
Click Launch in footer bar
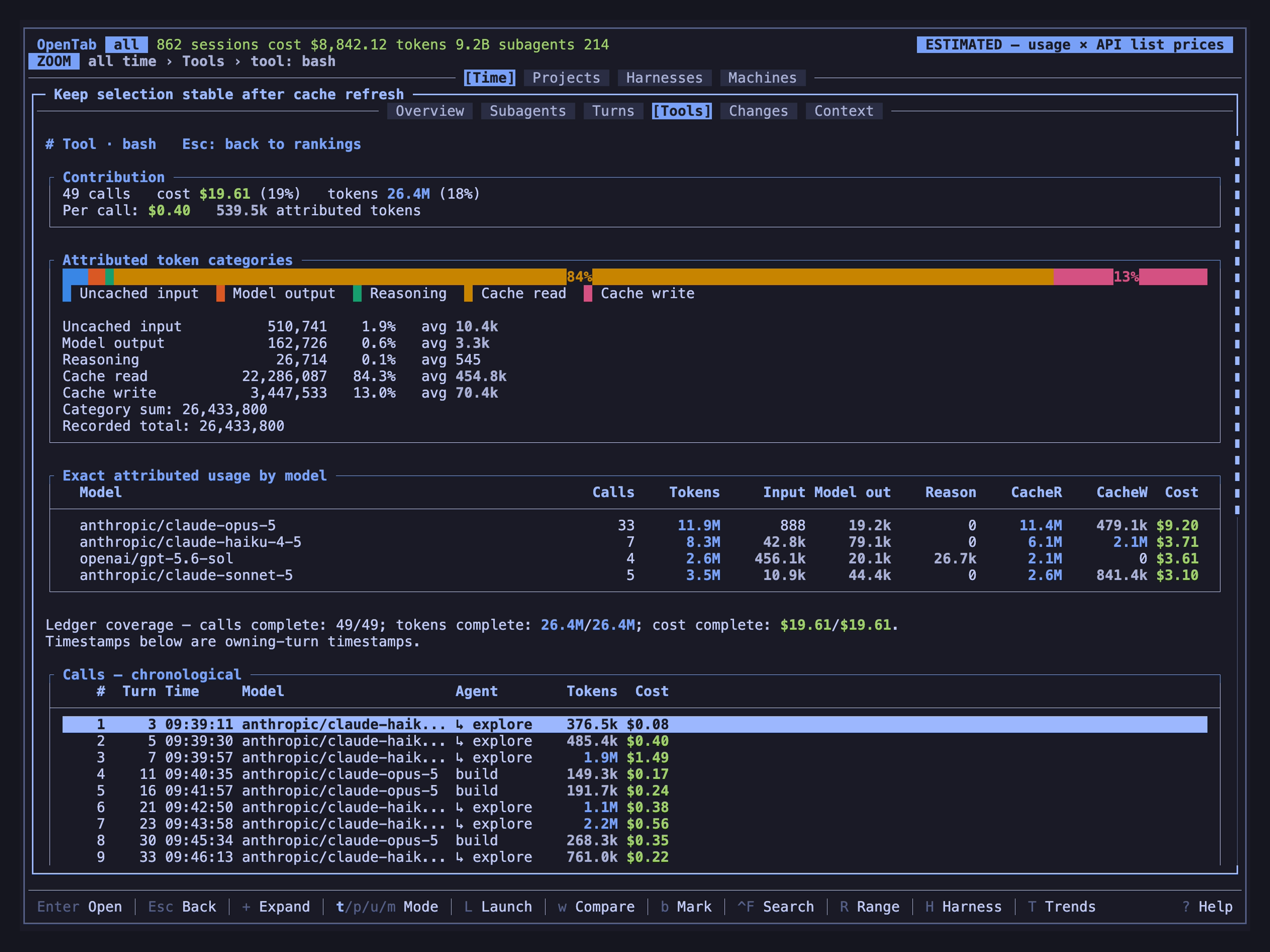(x=498, y=907)
